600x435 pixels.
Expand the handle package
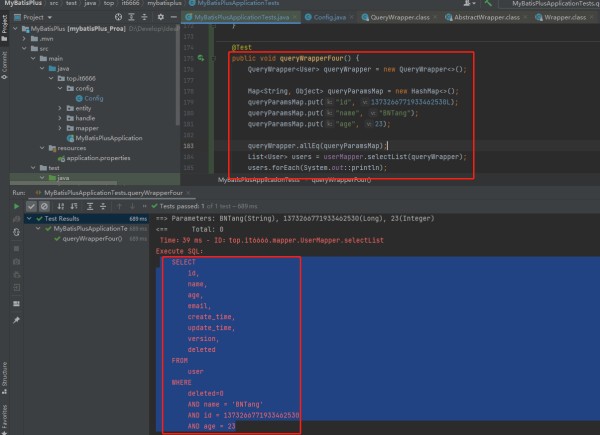point(60,118)
